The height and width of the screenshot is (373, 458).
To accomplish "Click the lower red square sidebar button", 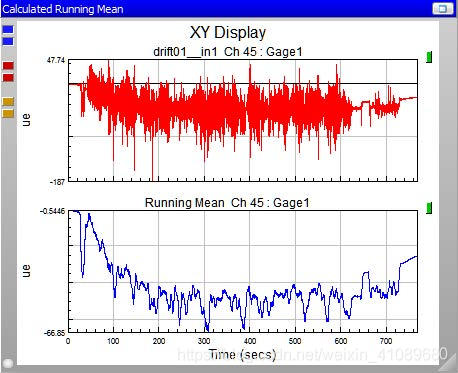I will pyautogui.click(x=8, y=77).
